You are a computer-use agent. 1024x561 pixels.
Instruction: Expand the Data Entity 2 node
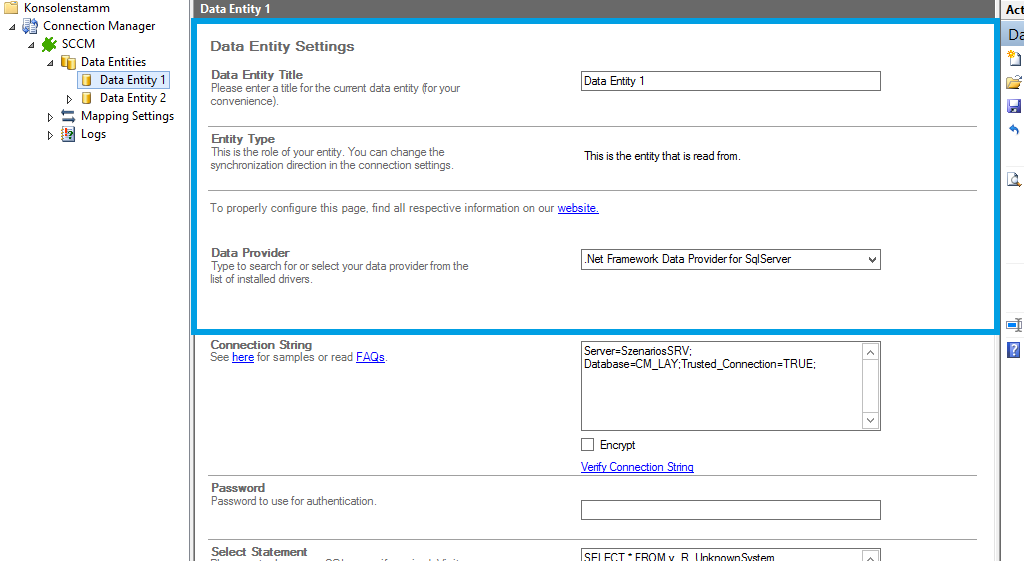(x=69, y=98)
